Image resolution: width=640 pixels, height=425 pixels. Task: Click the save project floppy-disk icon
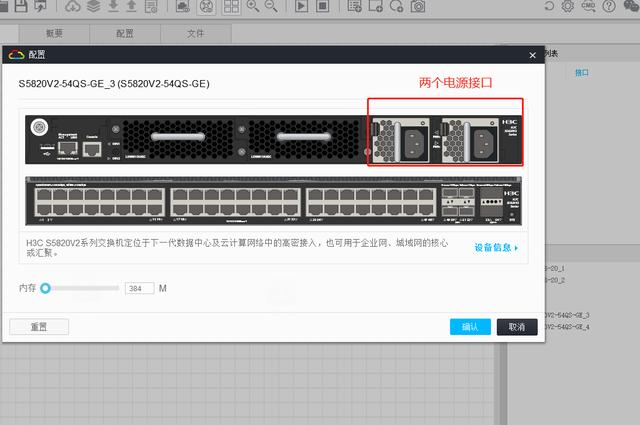point(21,6)
